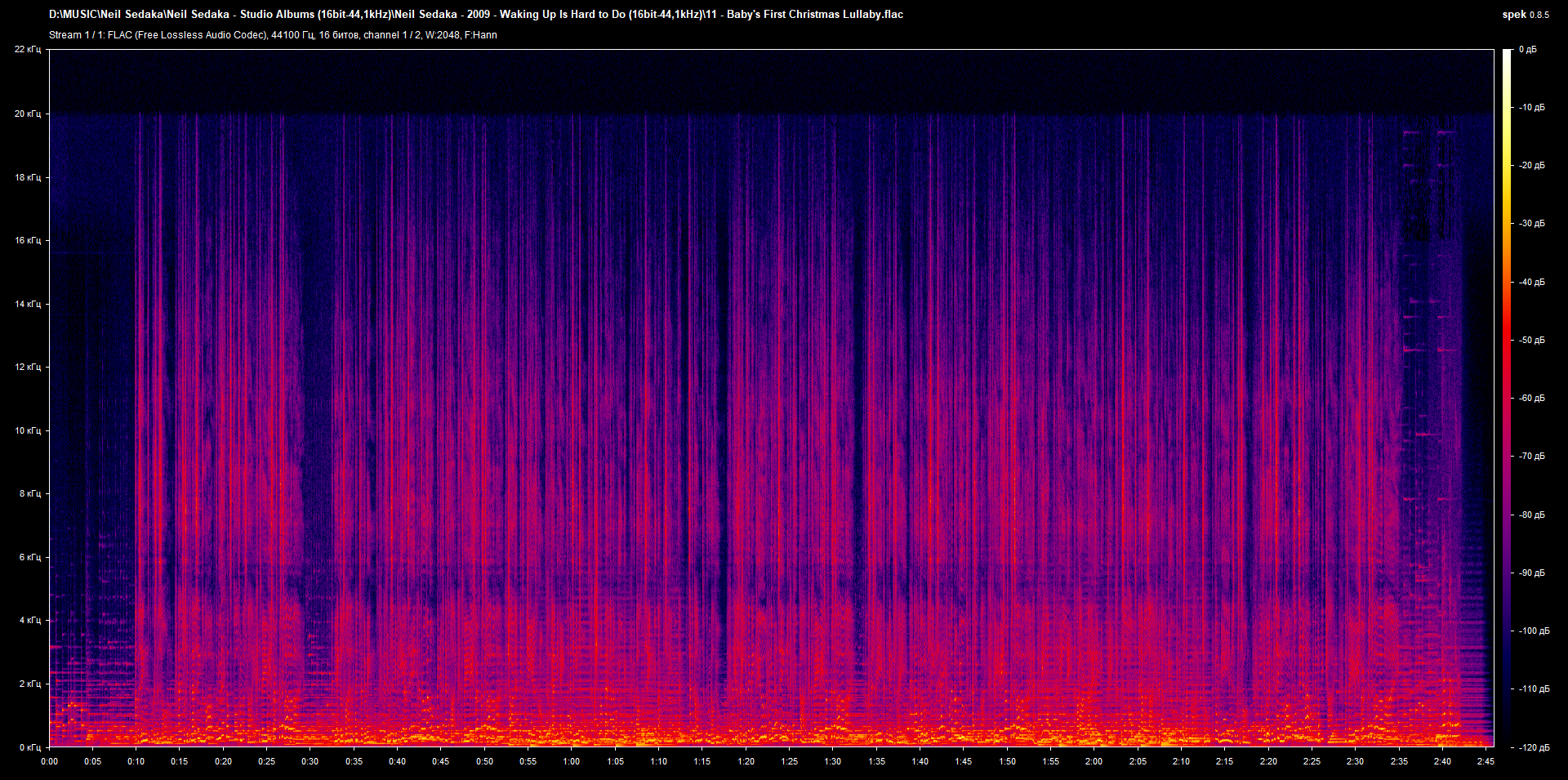Screen dimensions: 1568x780
Task: Pick the '0:05' time axis label
Action: [93, 761]
